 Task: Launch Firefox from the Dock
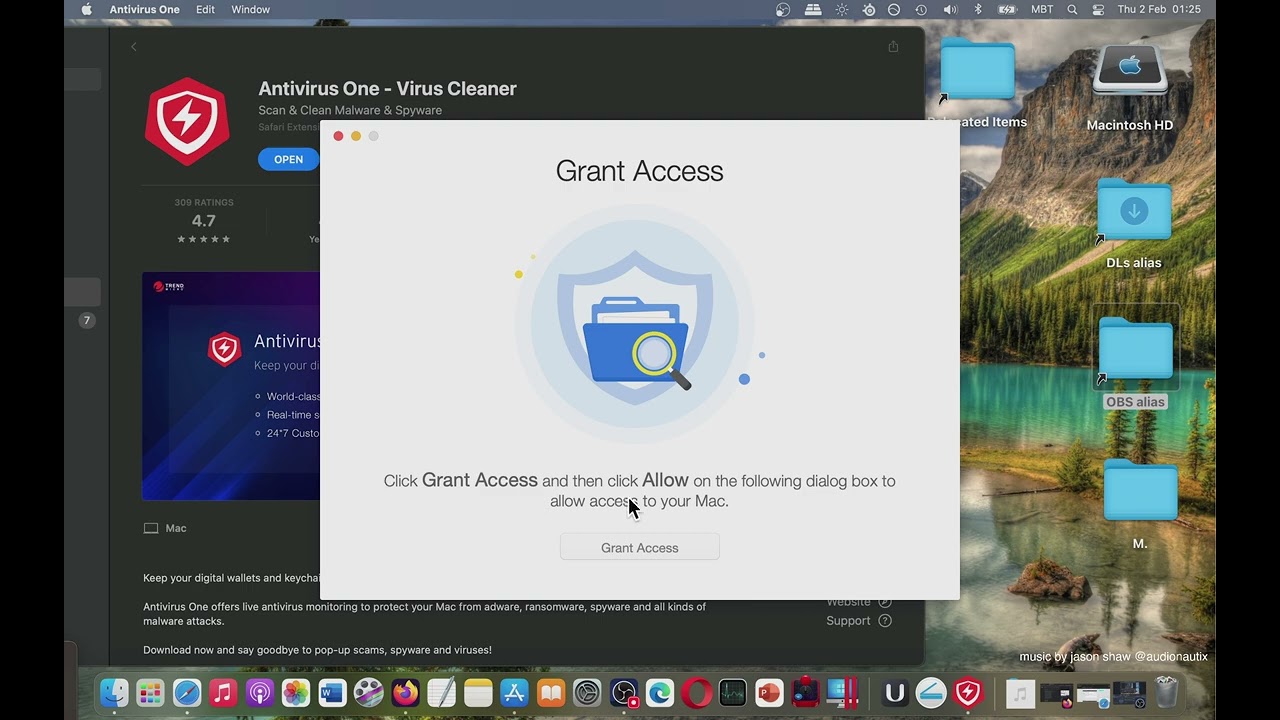pyautogui.click(x=405, y=692)
